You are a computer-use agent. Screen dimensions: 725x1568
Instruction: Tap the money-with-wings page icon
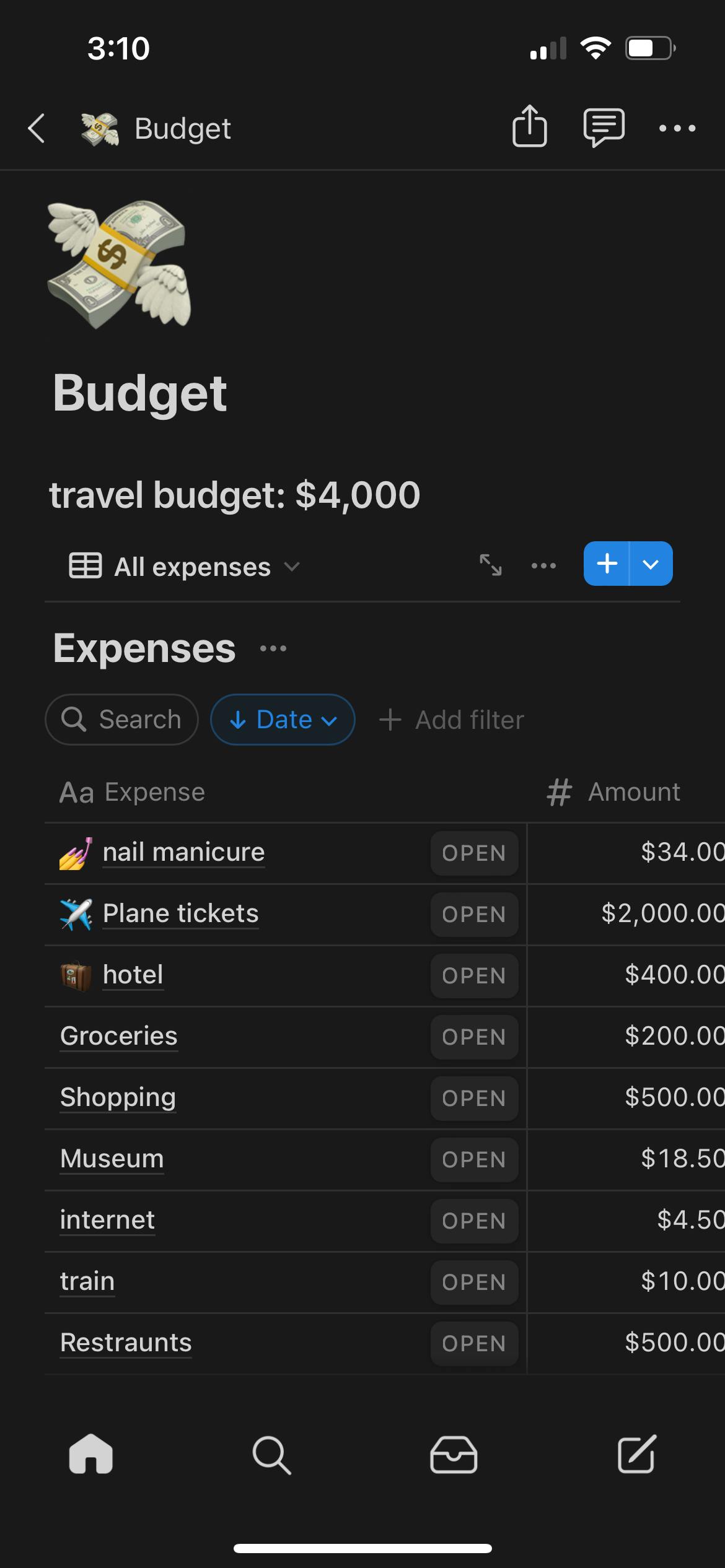(x=119, y=264)
